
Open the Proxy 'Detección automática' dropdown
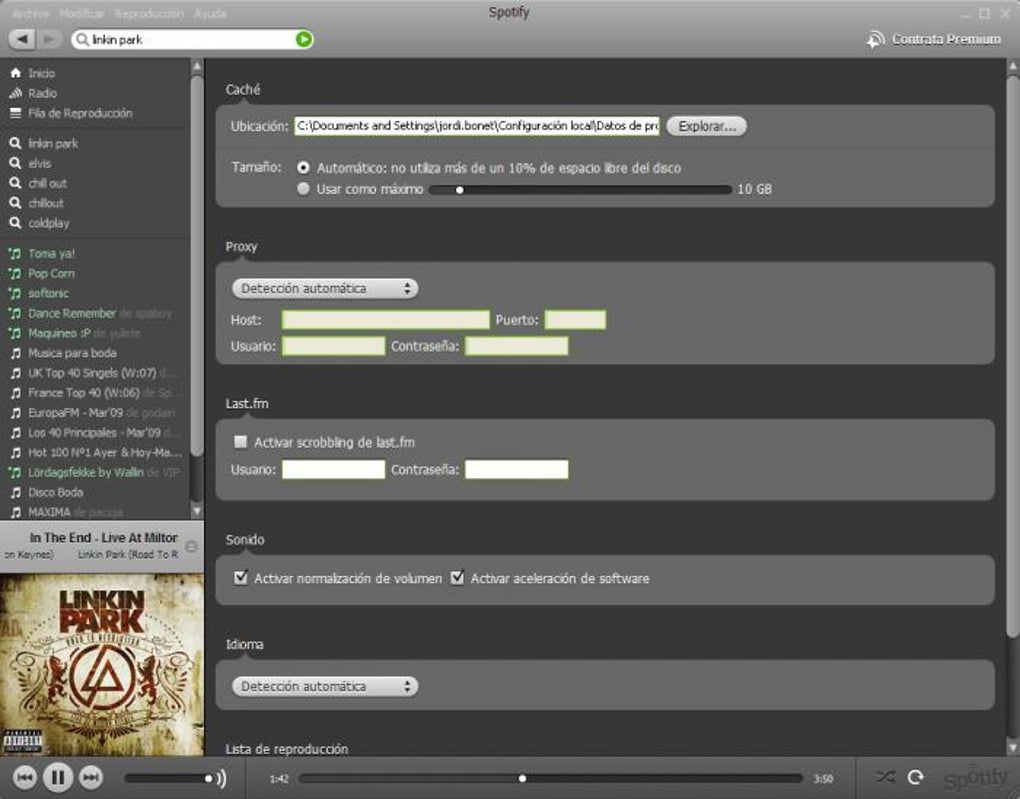(325, 288)
